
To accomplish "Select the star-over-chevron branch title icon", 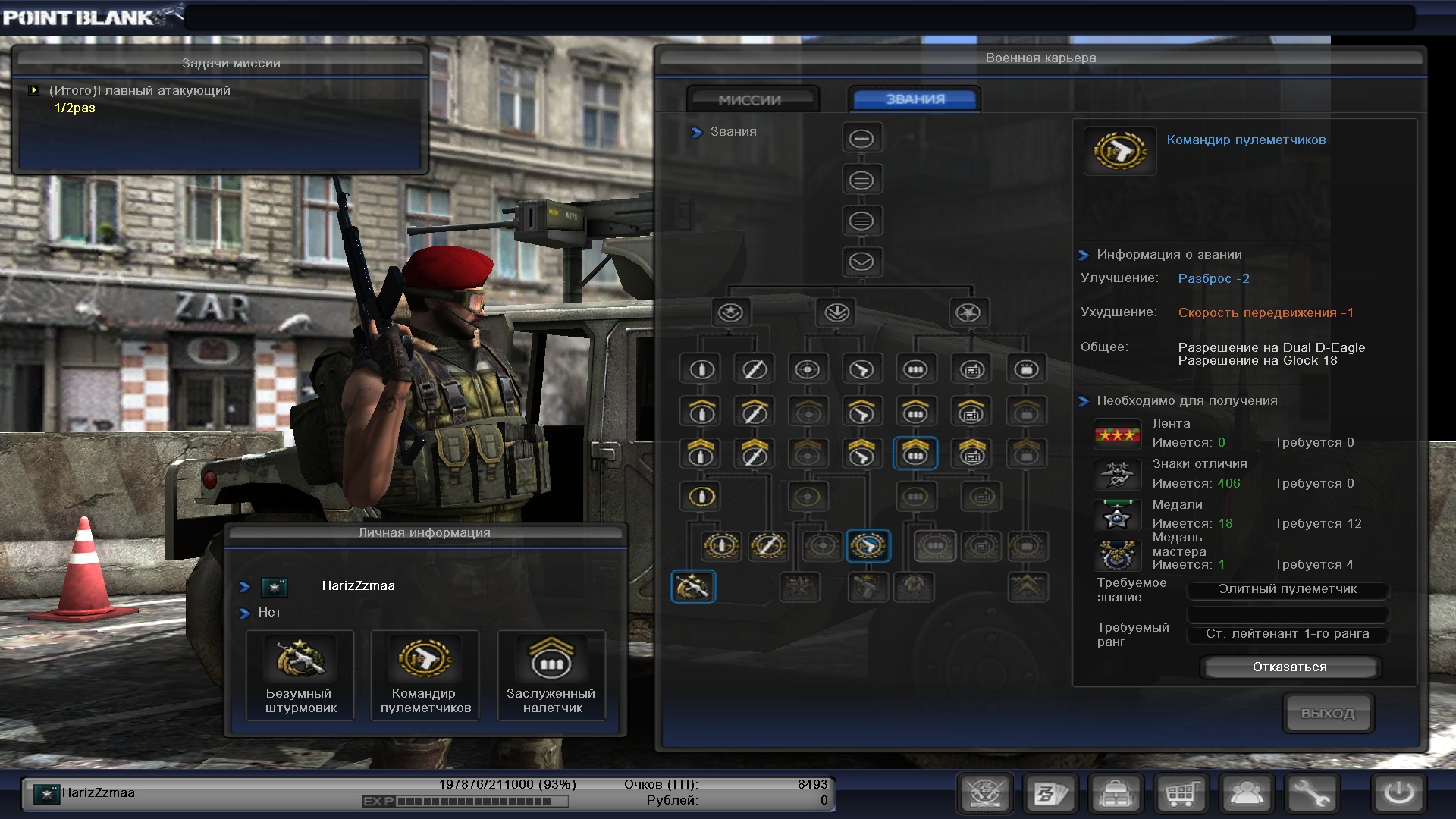I will pyautogui.click(x=731, y=312).
